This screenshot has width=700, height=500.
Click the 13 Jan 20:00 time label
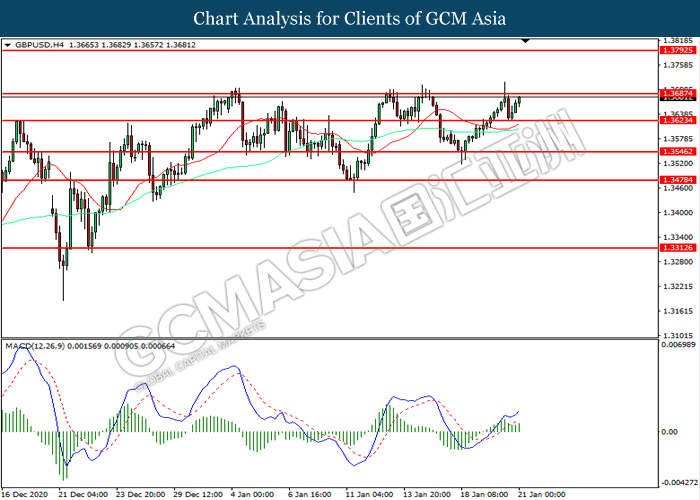(x=427, y=494)
